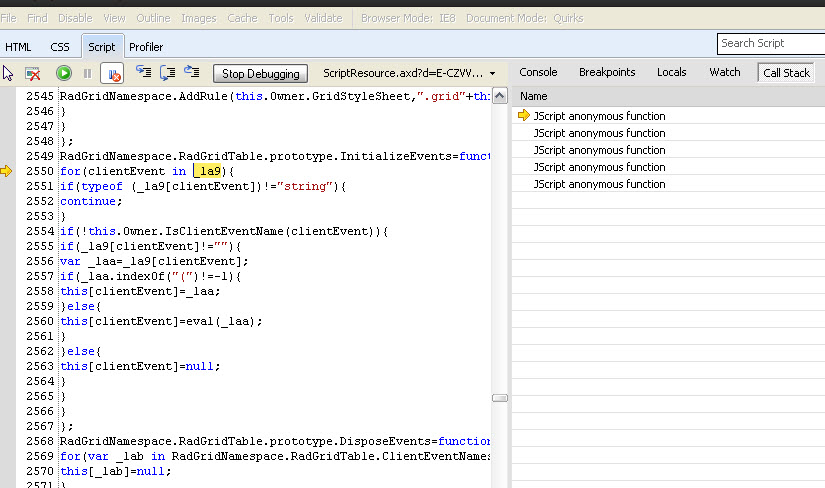Open the Console pane tab
The image size is (825, 488).
point(538,72)
